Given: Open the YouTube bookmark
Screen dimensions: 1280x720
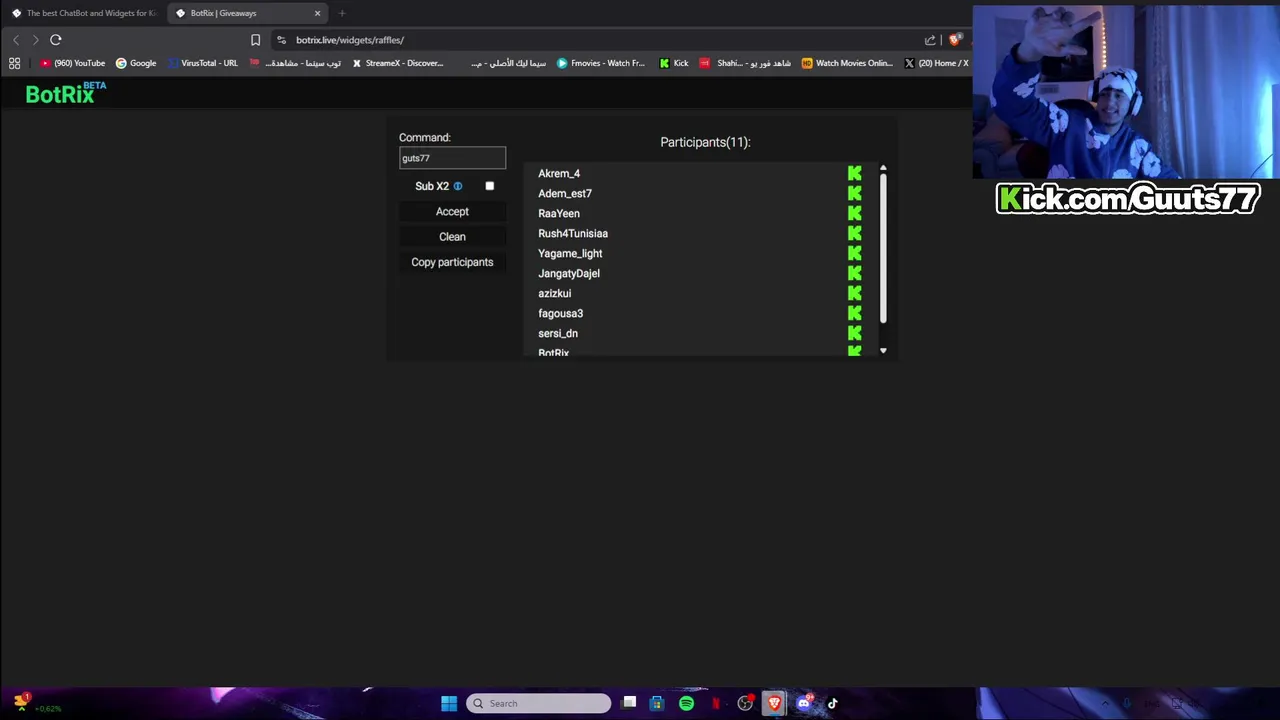Looking at the screenshot, I should pos(73,63).
